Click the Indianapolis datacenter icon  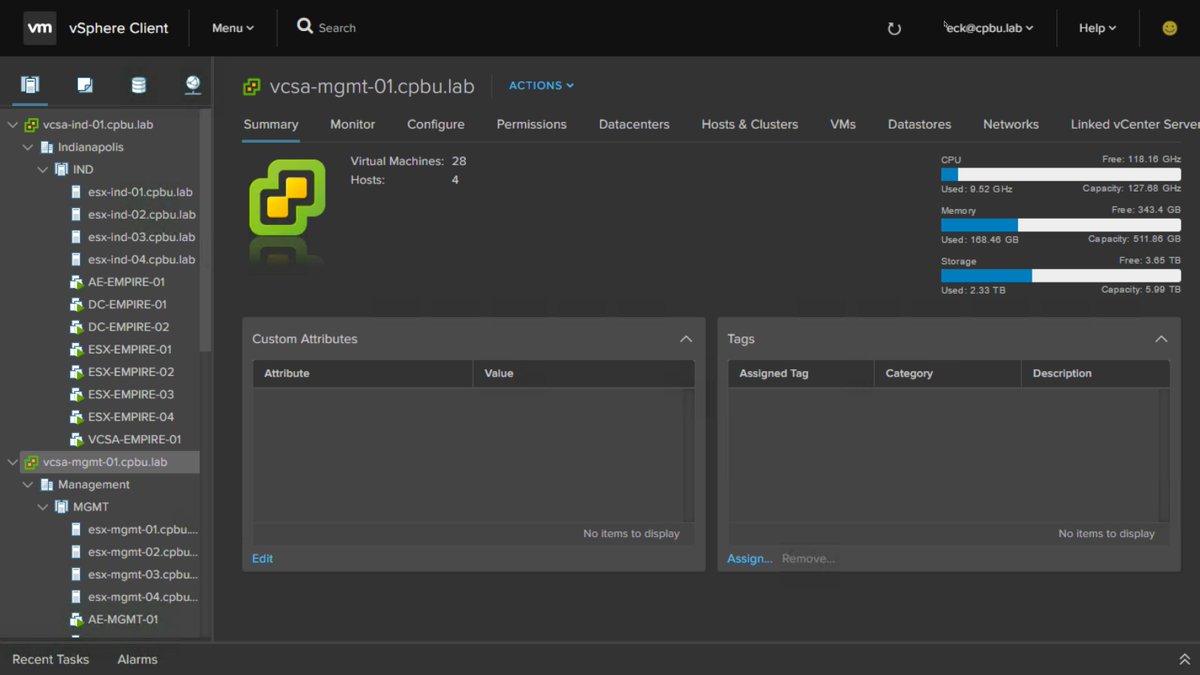(47, 147)
